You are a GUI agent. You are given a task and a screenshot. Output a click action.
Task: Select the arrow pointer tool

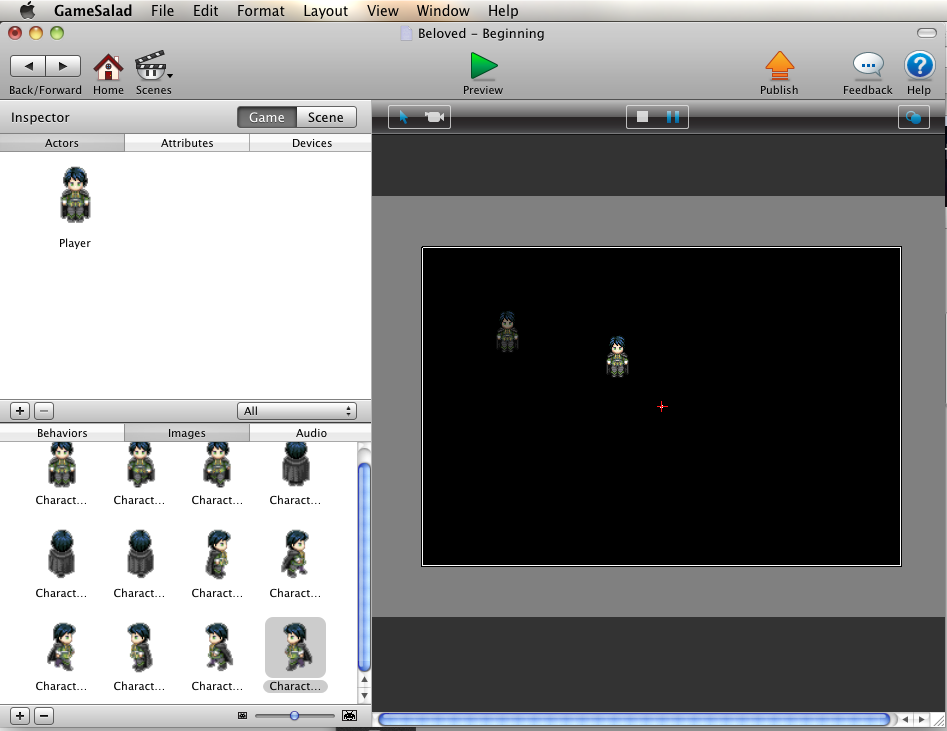click(x=403, y=117)
